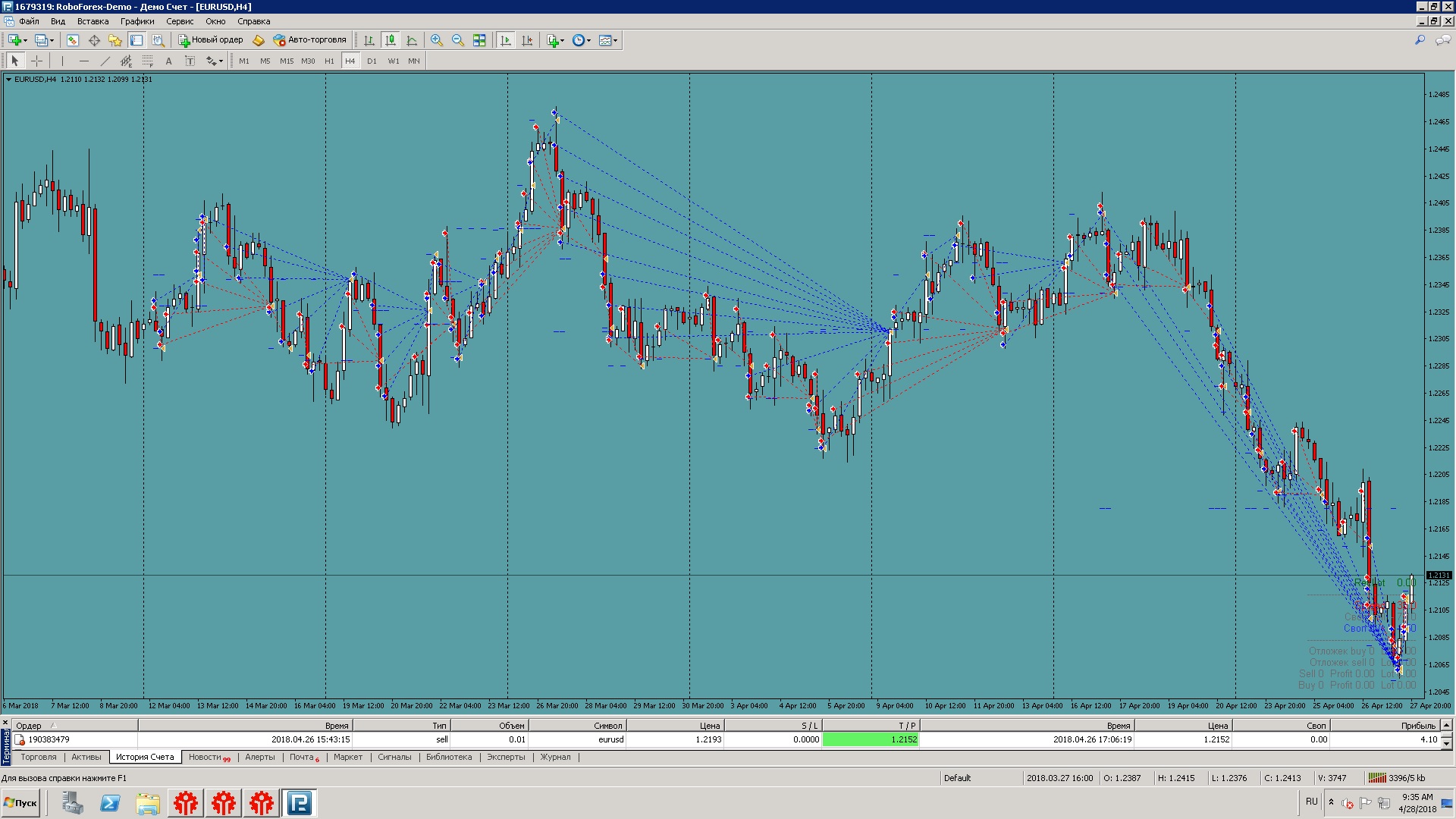The height and width of the screenshot is (819, 1456).
Task: Show the Market Watch panel icon
Action: 72,40
